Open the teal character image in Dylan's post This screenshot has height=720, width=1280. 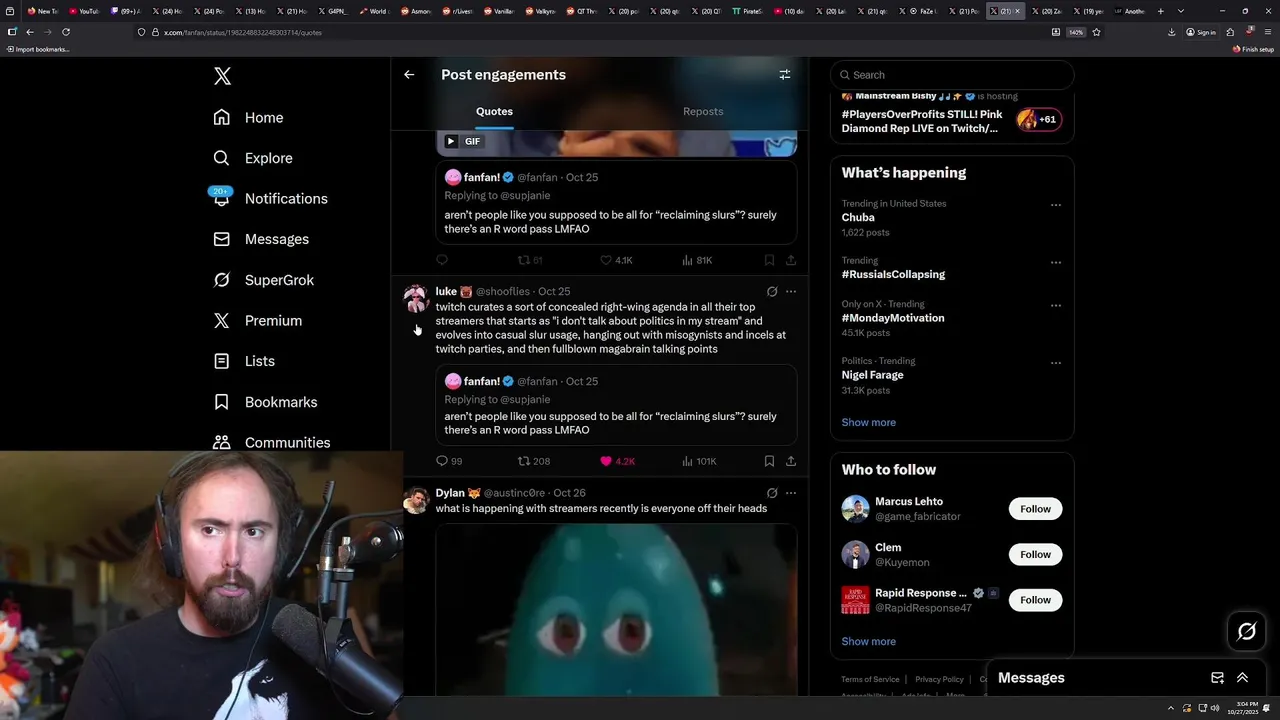[x=616, y=609]
